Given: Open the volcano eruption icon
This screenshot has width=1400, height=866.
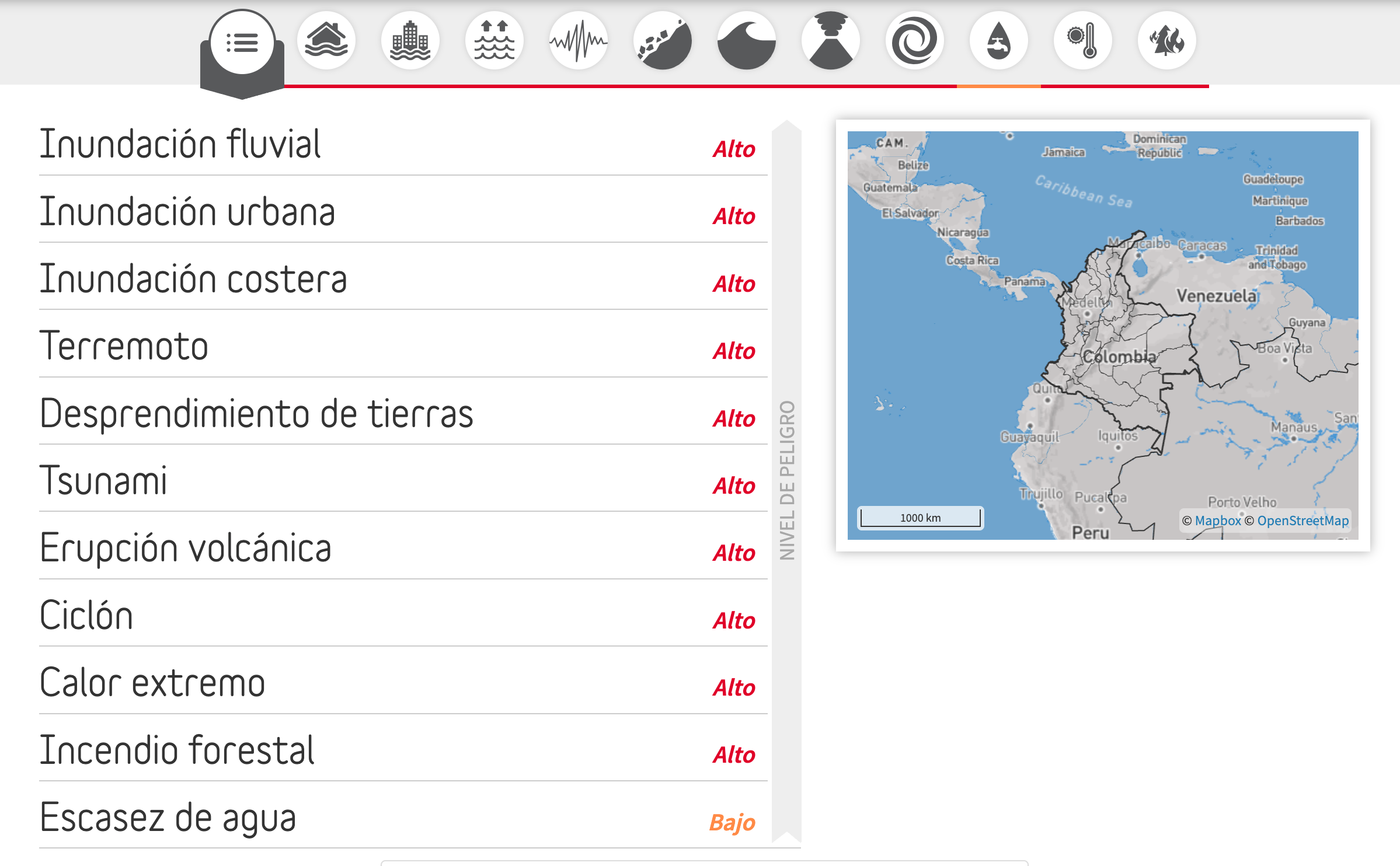Looking at the screenshot, I should point(830,41).
